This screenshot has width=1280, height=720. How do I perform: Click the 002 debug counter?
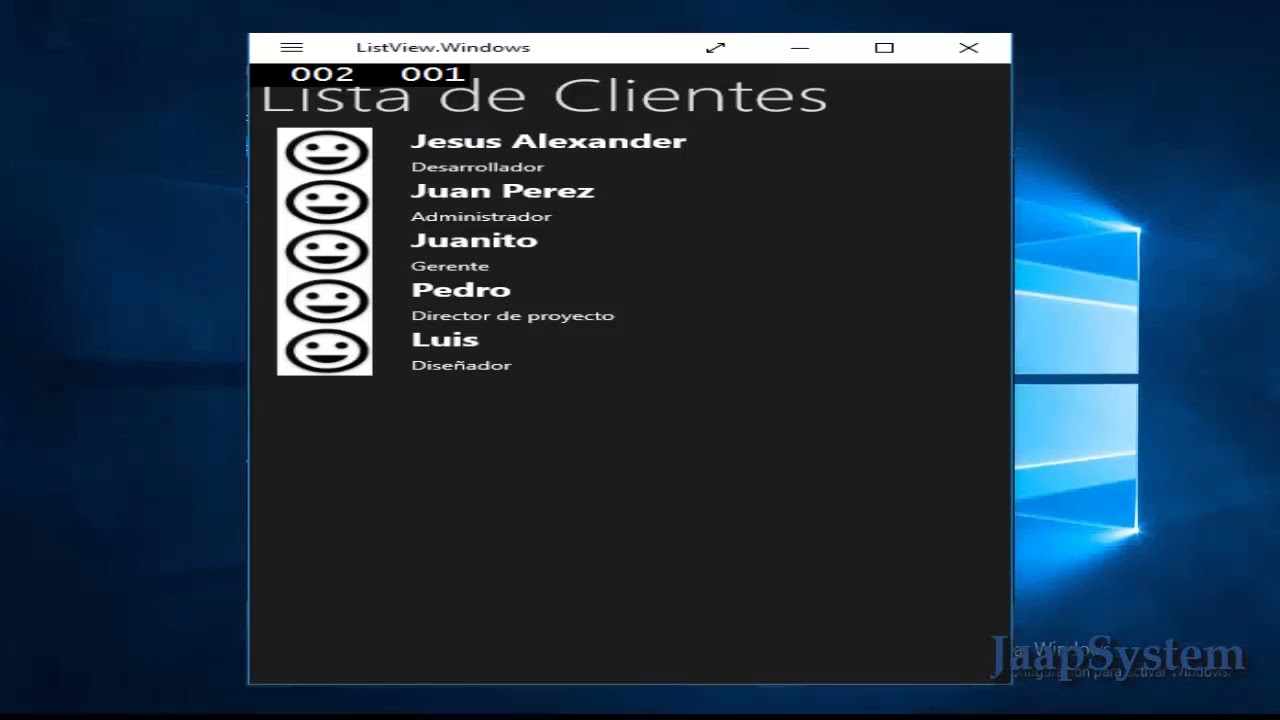[x=322, y=74]
